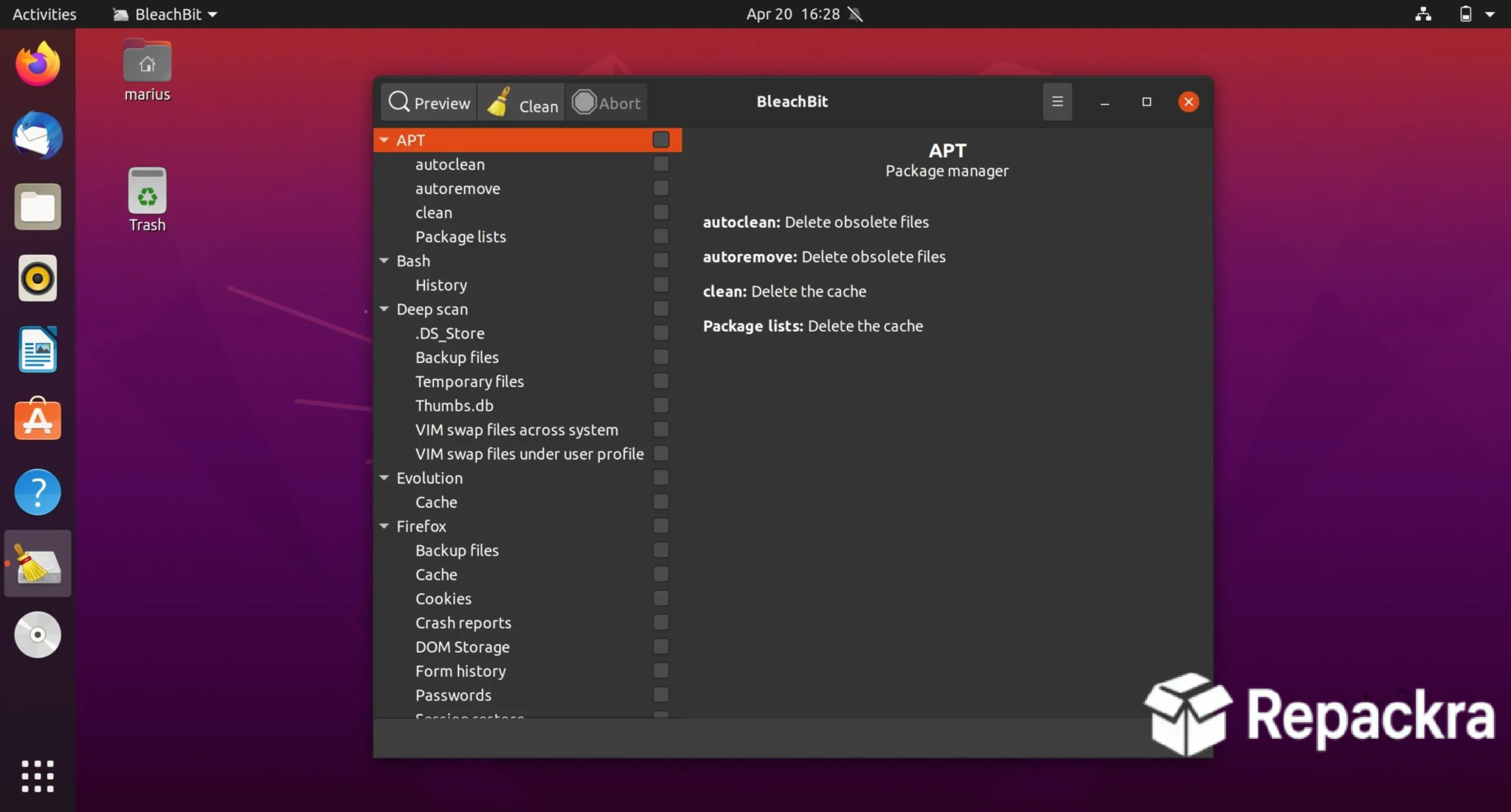Check the Crash reports option

pos(661,622)
